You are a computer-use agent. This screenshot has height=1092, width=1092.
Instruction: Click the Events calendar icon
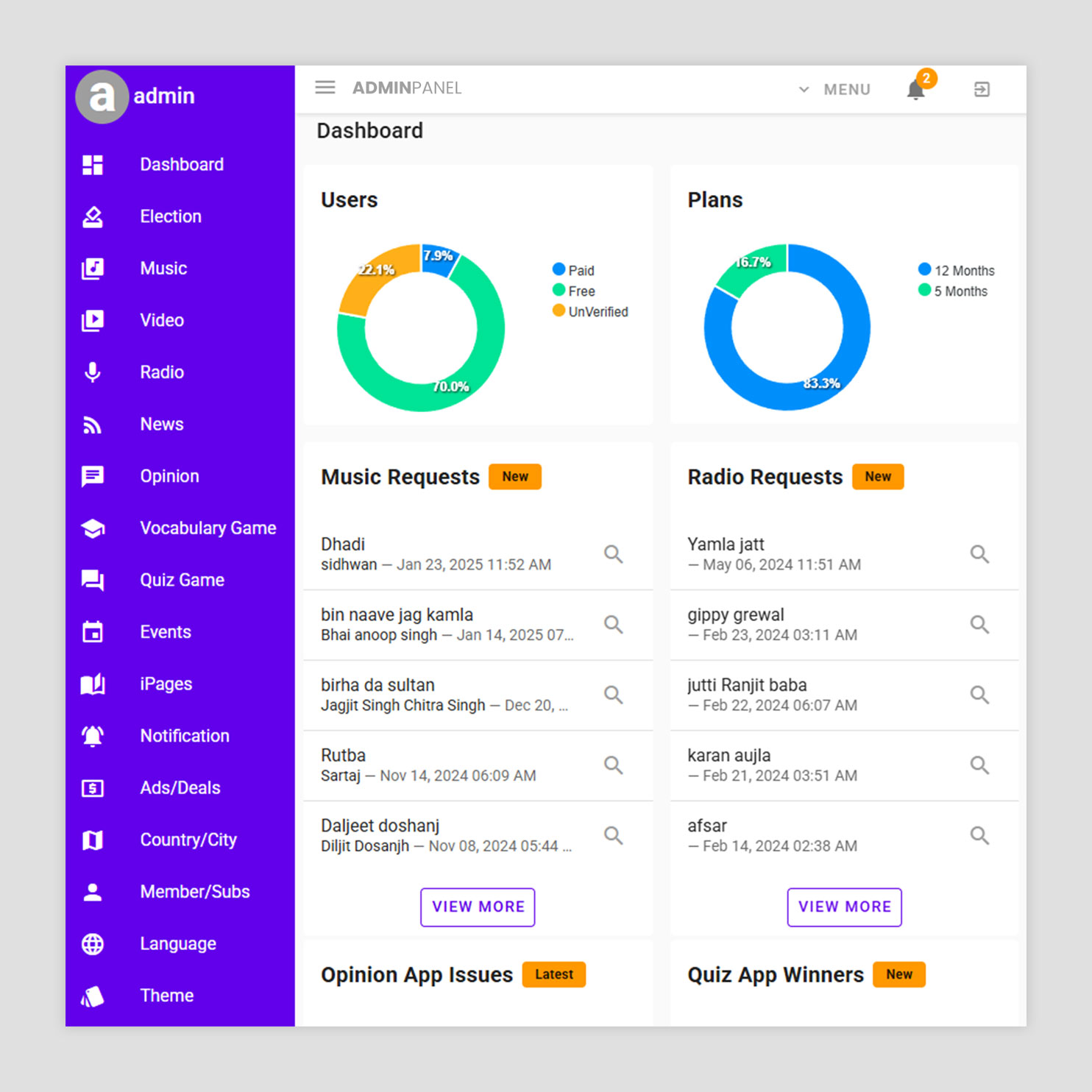click(x=93, y=632)
